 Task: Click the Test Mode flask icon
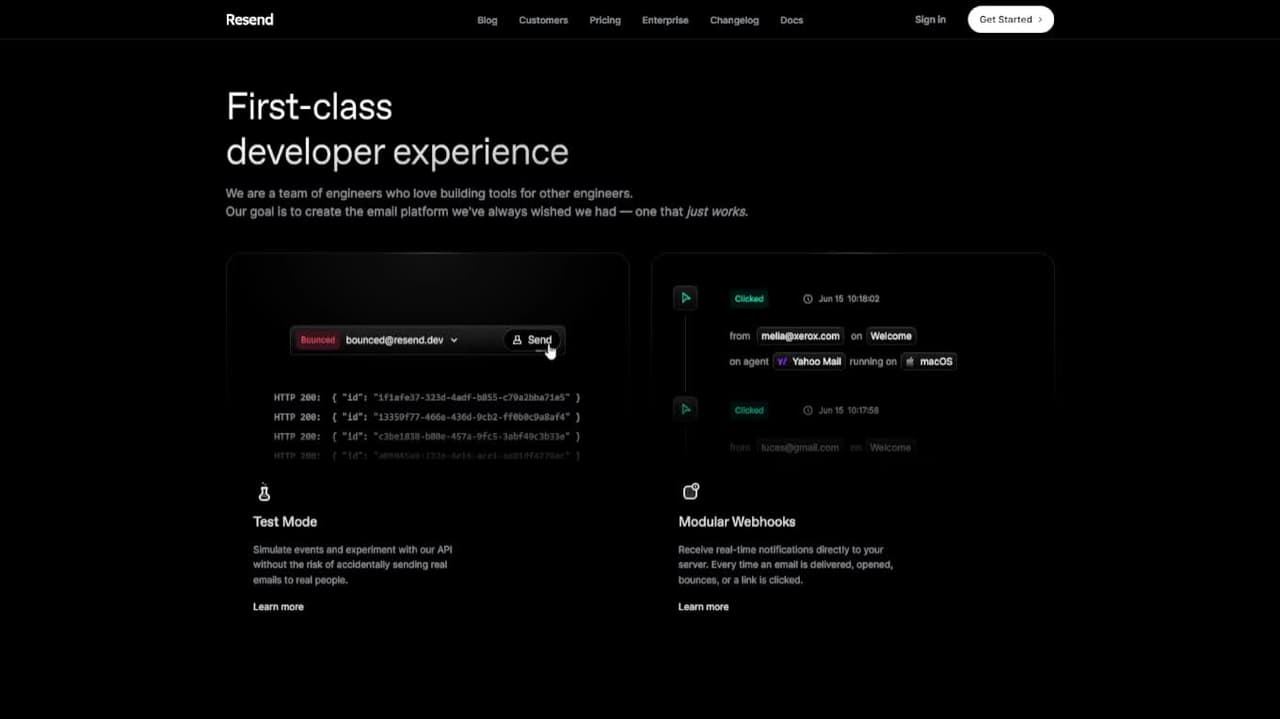tap(264, 492)
